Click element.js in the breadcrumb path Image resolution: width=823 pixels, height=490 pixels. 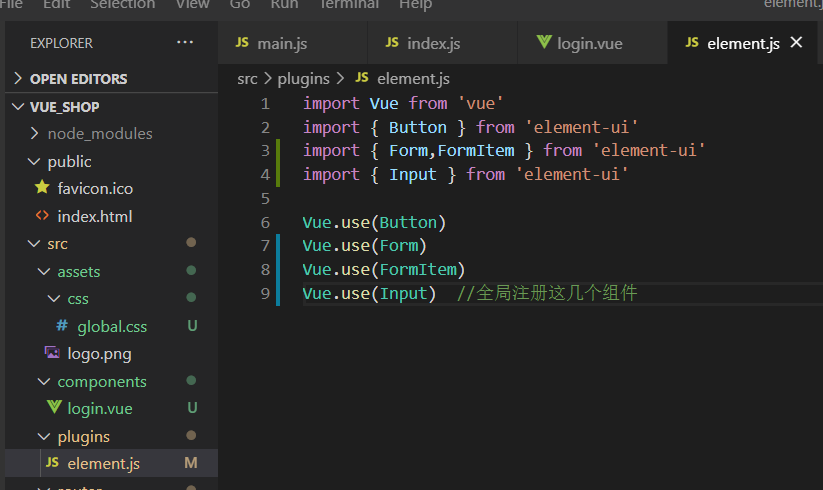(x=413, y=79)
